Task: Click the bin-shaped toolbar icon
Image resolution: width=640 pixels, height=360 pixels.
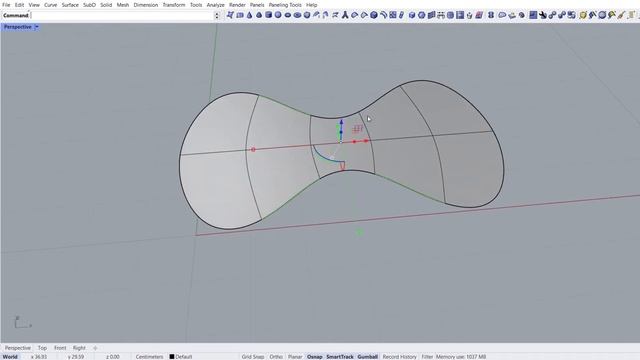Action: [x=470, y=15]
